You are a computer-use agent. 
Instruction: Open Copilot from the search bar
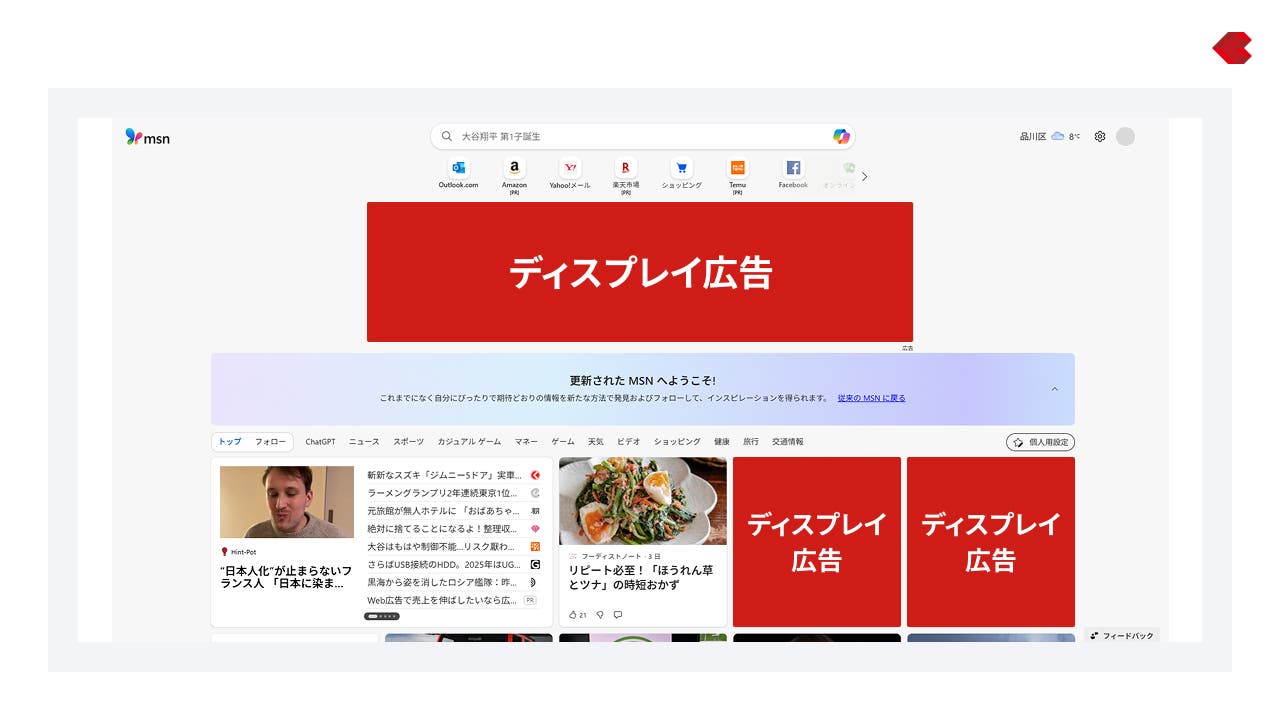[841, 136]
